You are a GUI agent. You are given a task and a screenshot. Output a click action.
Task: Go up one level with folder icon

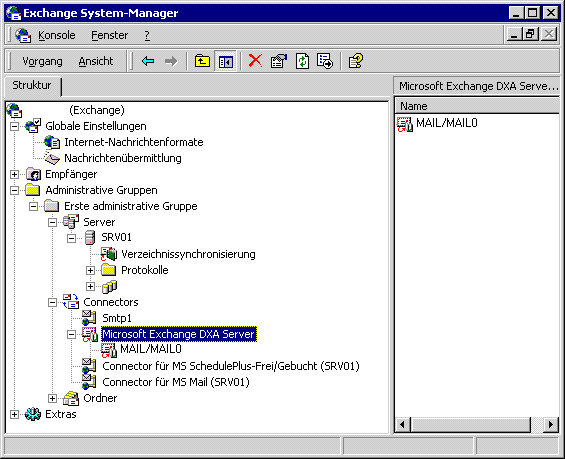[x=202, y=61]
